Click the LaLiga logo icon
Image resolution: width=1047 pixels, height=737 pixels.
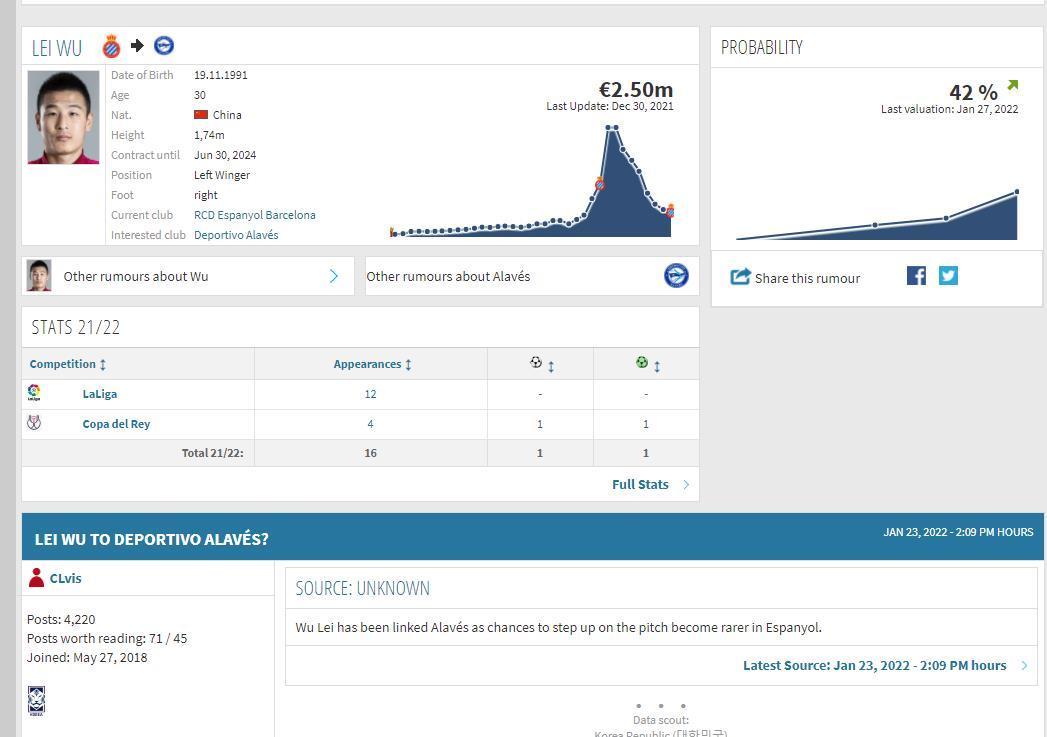coord(34,393)
